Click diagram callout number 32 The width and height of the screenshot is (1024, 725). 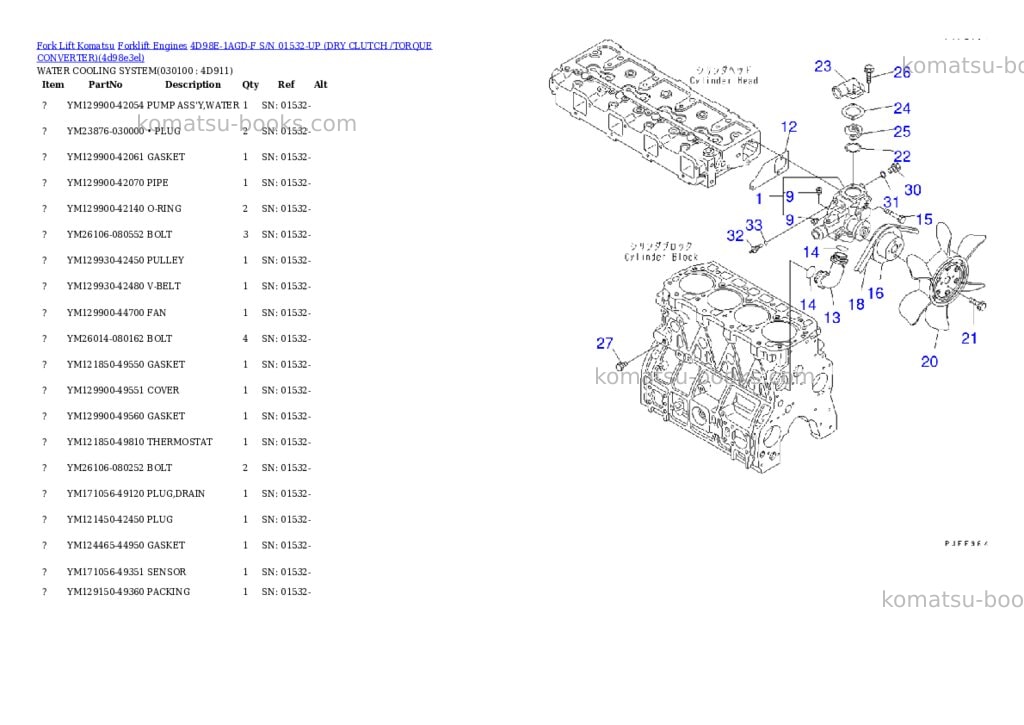(735, 235)
